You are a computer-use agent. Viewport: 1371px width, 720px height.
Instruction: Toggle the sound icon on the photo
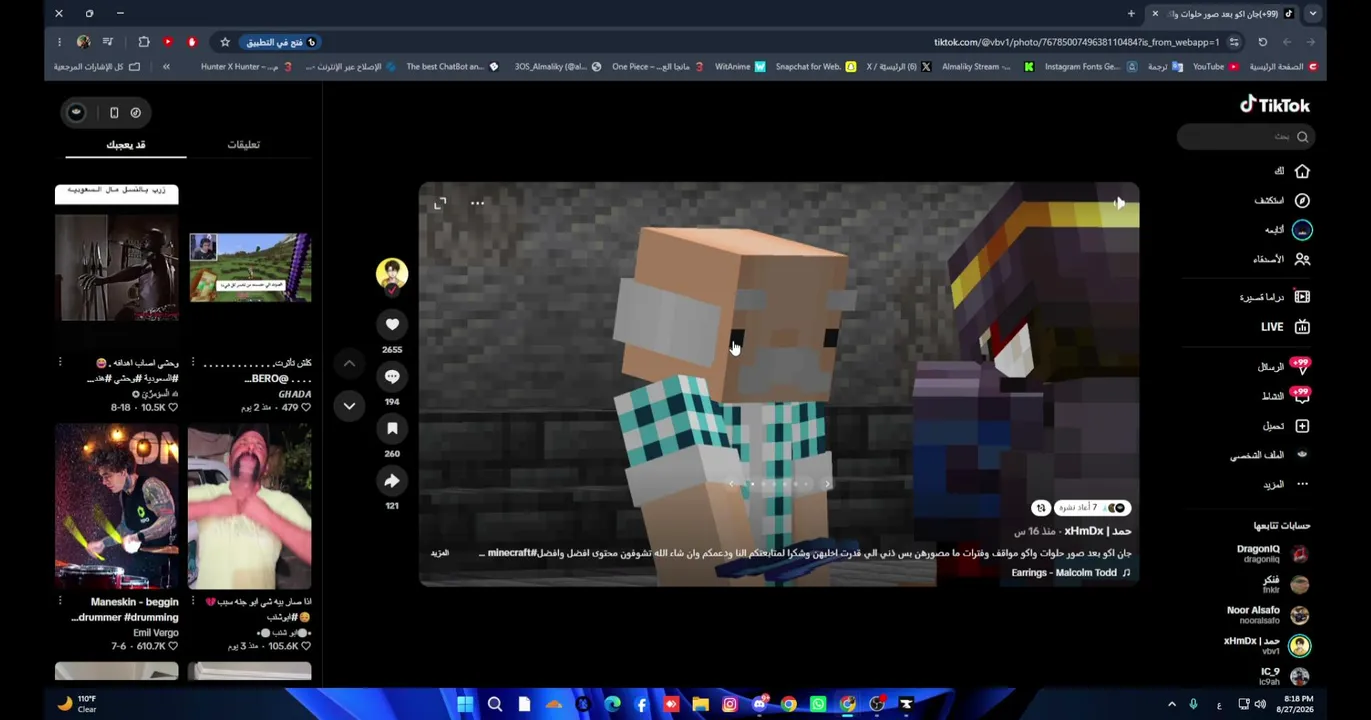coord(1118,203)
